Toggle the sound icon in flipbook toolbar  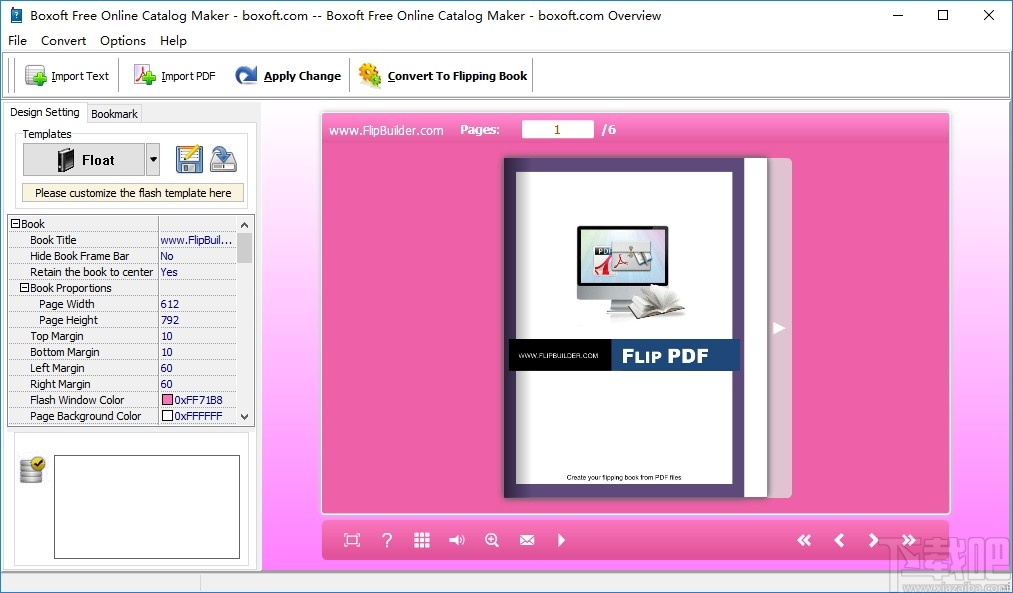(456, 540)
